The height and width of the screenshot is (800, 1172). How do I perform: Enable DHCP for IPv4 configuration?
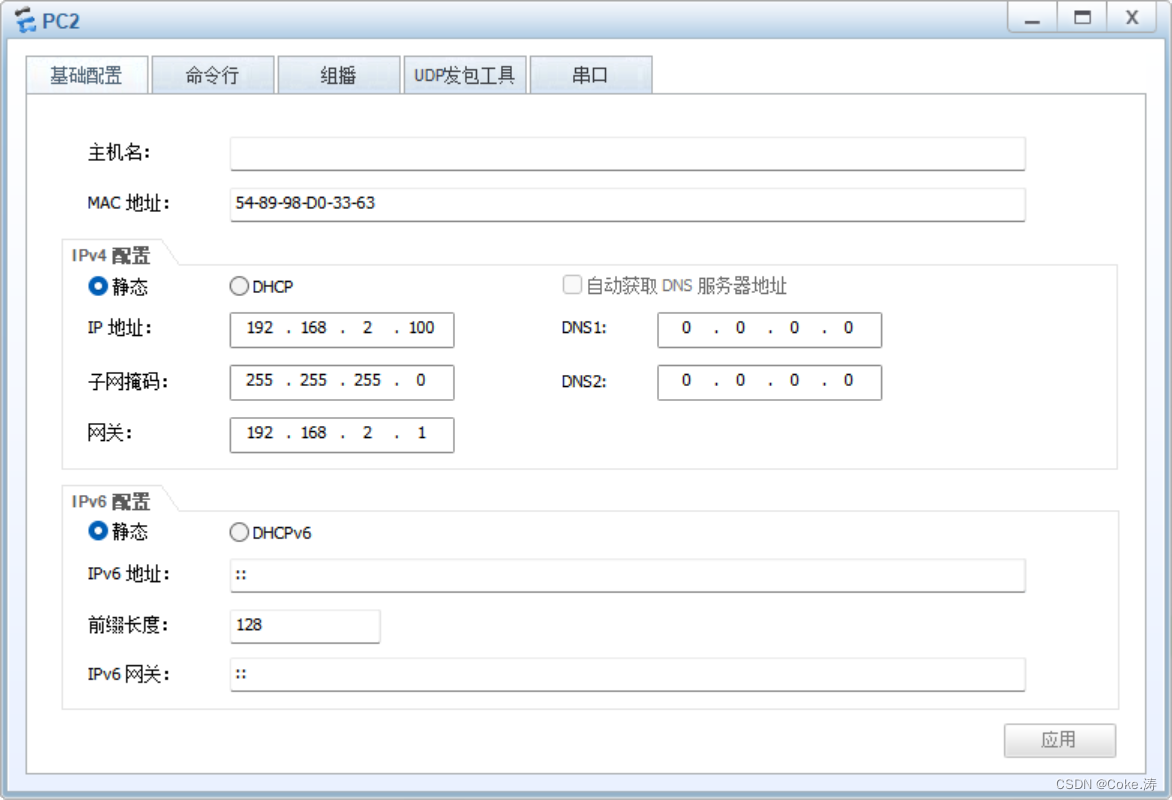239,286
